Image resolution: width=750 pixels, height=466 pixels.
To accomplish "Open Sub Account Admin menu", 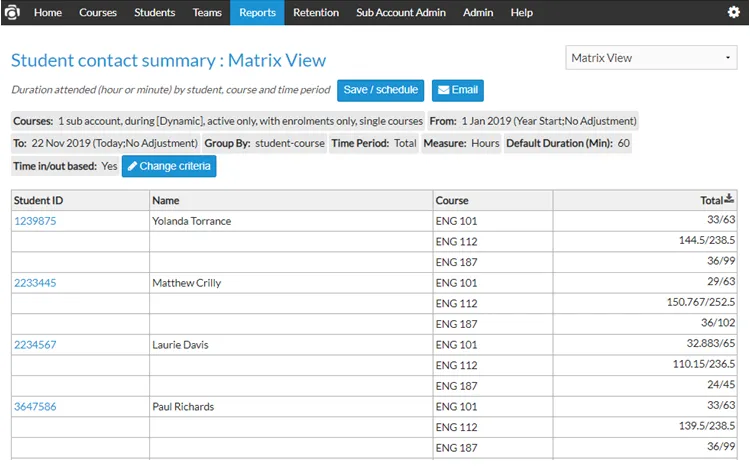I will [x=401, y=12].
